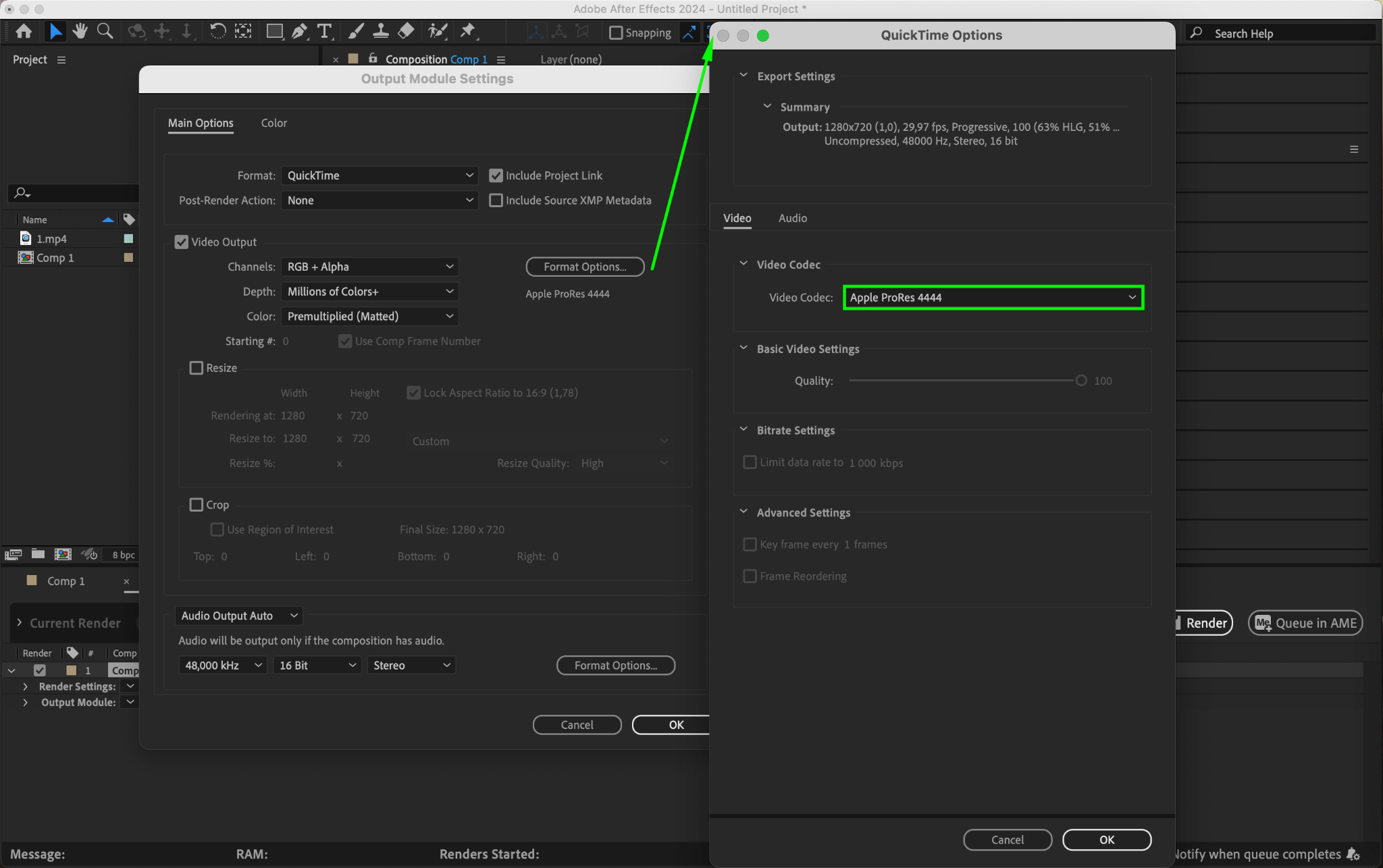Select the Hand tool

80,31
